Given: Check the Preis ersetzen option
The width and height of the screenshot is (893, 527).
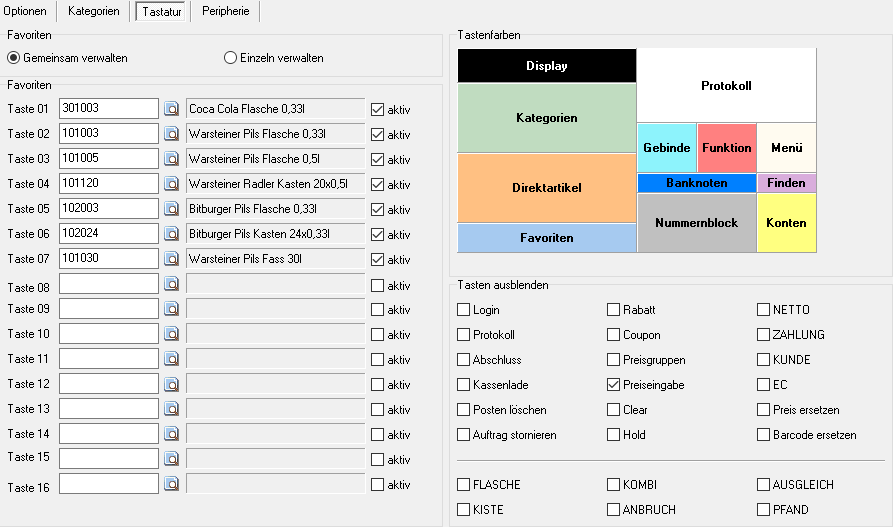Looking at the screenshot, I should [763, 410].
